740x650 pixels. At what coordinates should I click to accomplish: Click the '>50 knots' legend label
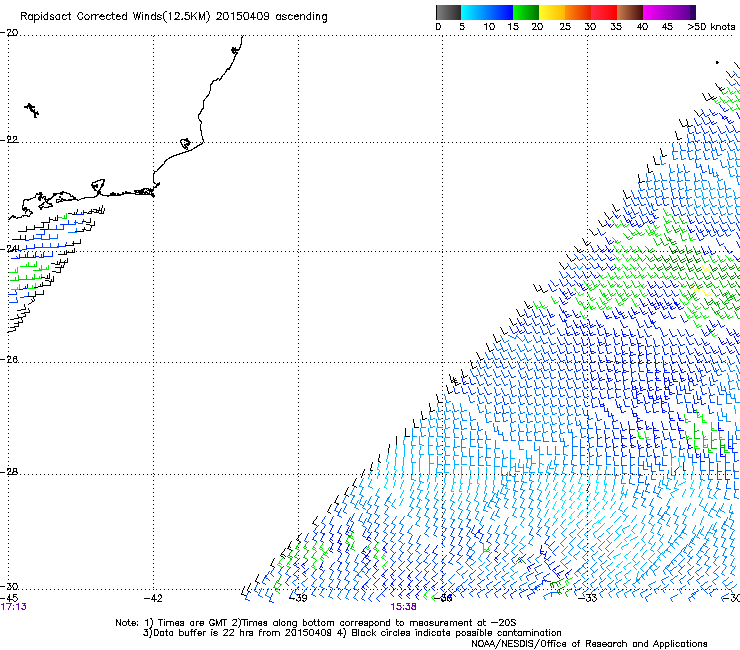coord(711,27)
